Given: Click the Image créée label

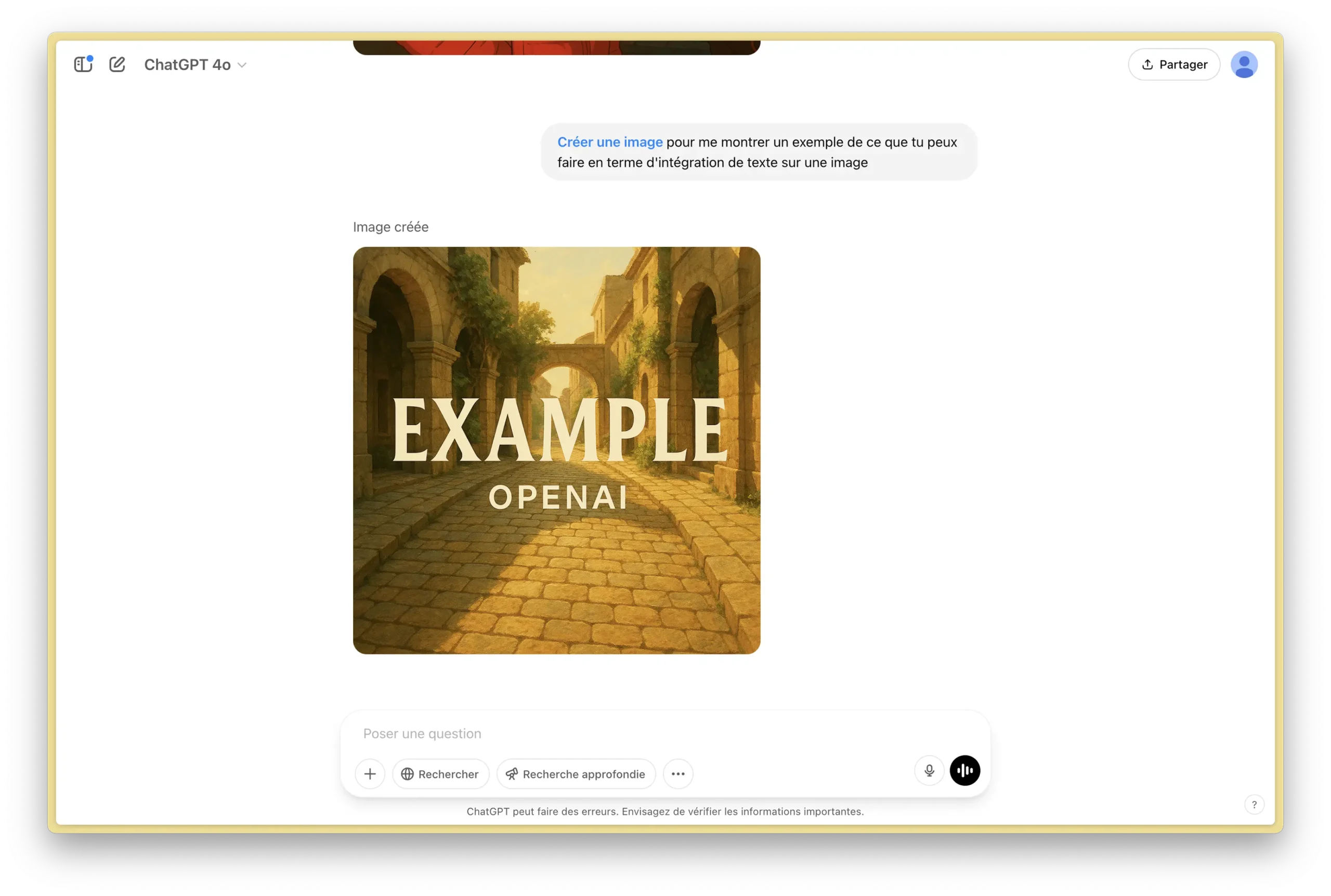Looking at the screenshot, I should [390, 227].
